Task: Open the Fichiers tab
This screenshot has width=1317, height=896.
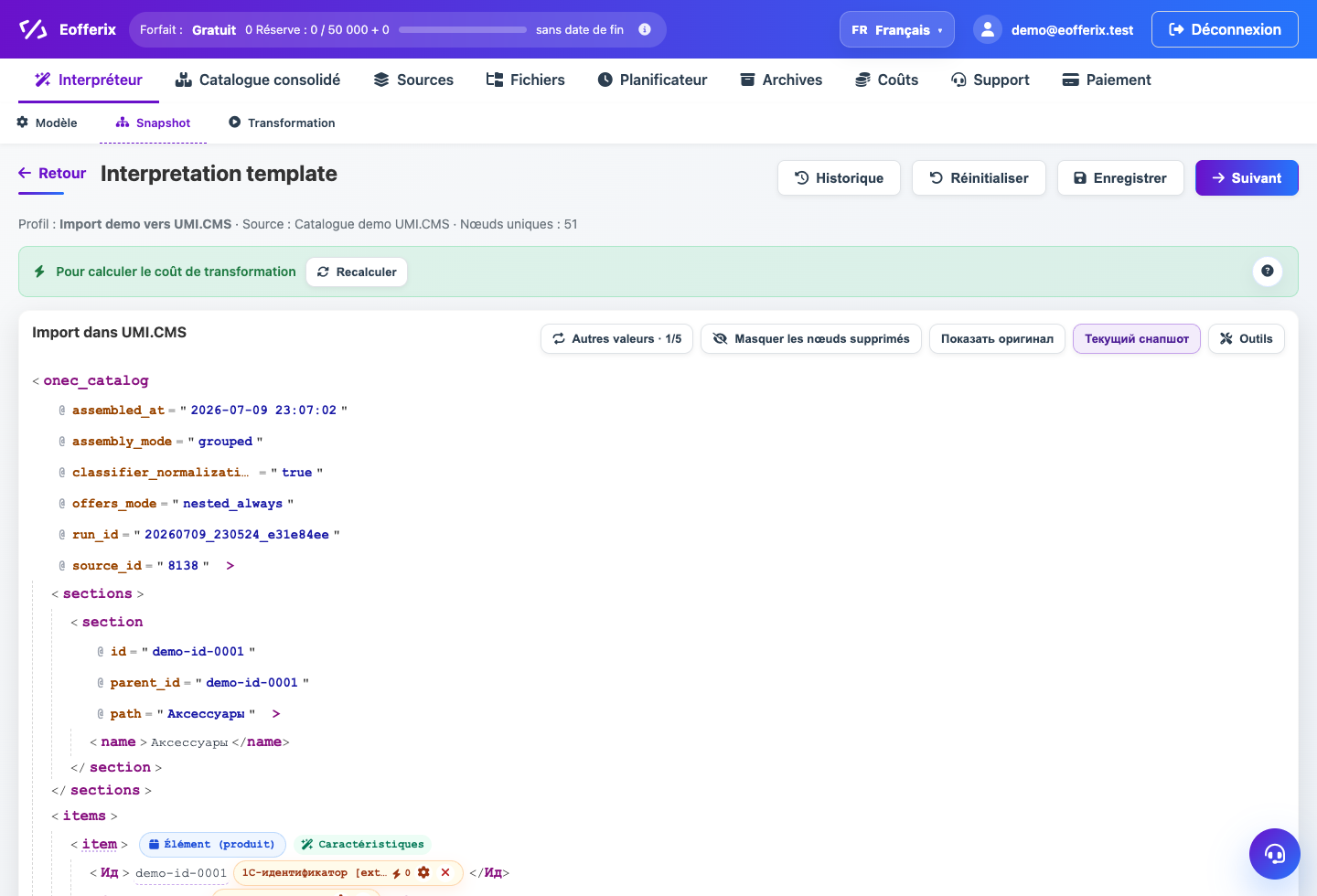Action: [x=526, y=80]
